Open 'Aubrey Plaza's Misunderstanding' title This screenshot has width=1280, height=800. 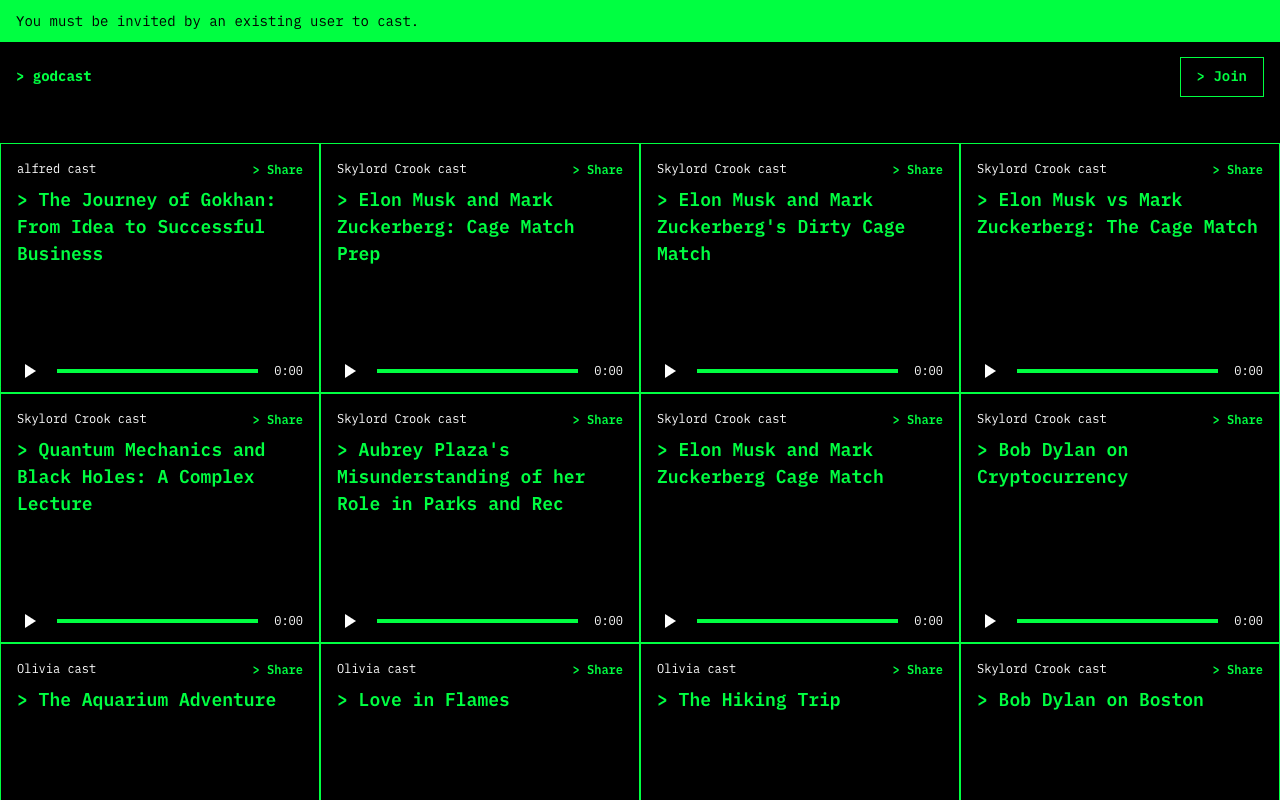click(461, 477)
